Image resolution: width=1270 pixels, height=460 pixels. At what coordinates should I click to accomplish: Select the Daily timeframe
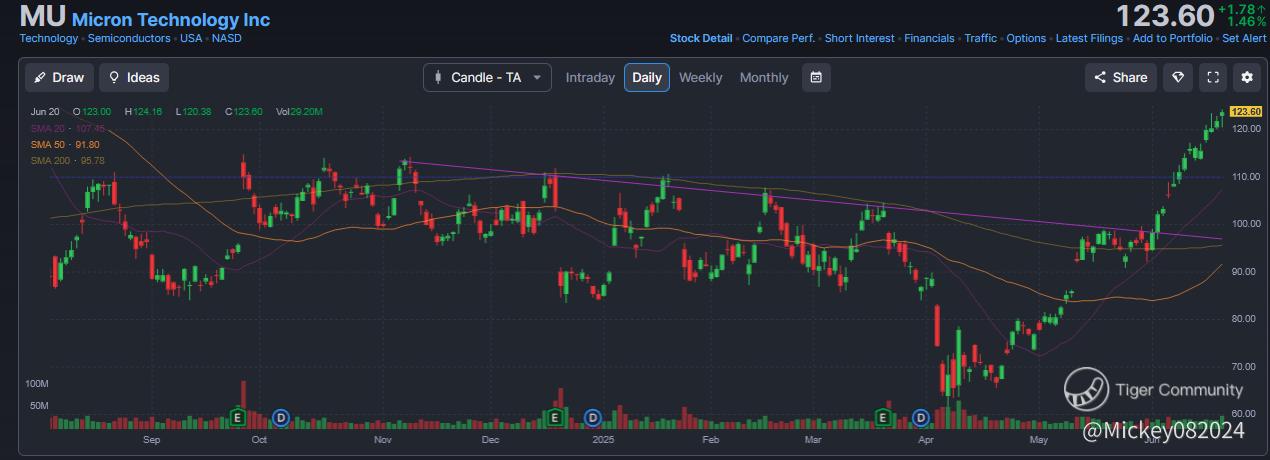tap(647, 77)
